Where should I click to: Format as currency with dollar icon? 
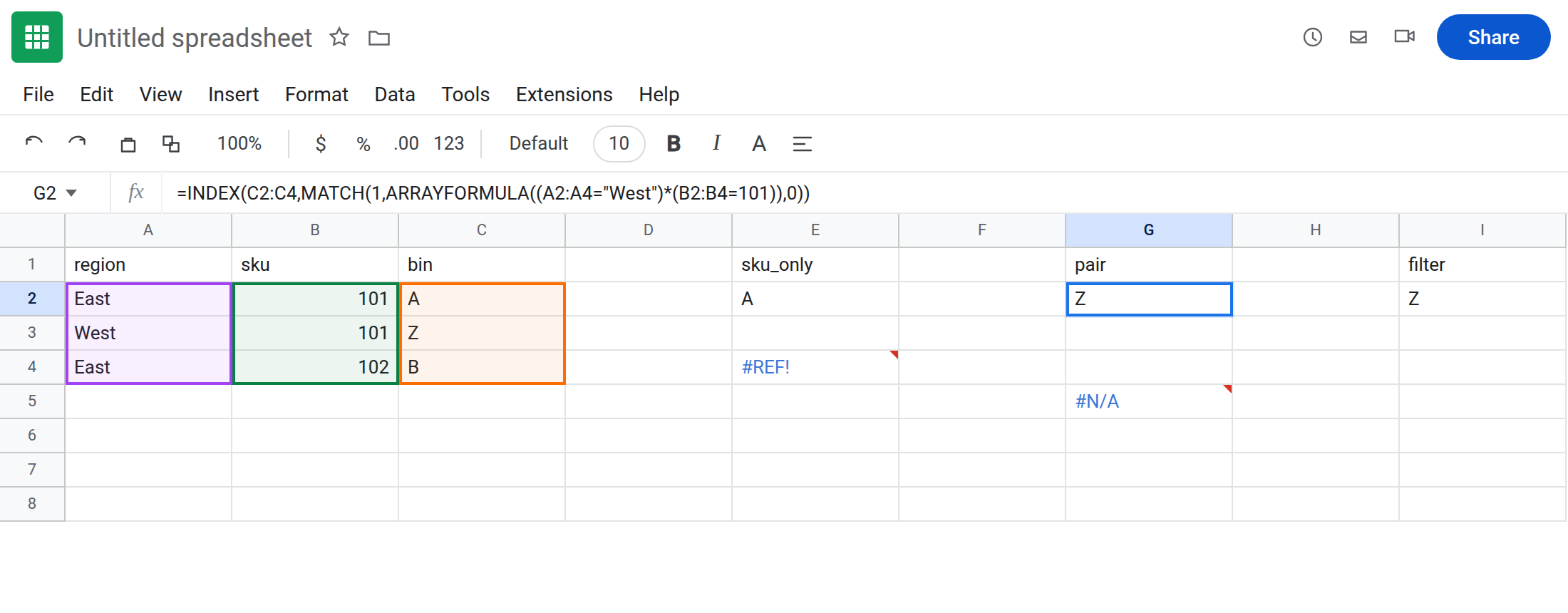point(321,144)
